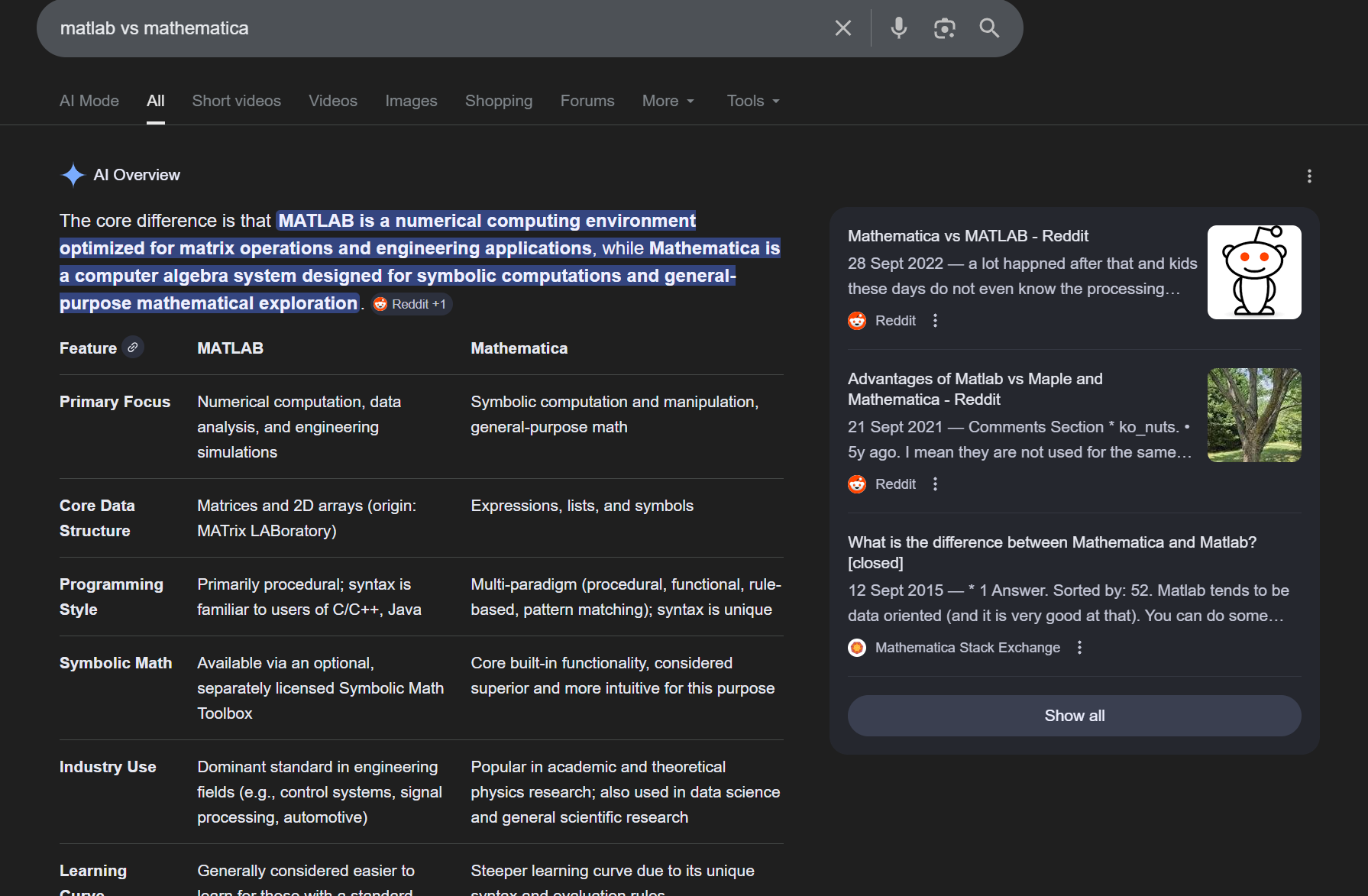Image resolution: width=1368 pixels, height=896 pixels.
Task: Click Show all sources button
Action: coord(1075,716)
